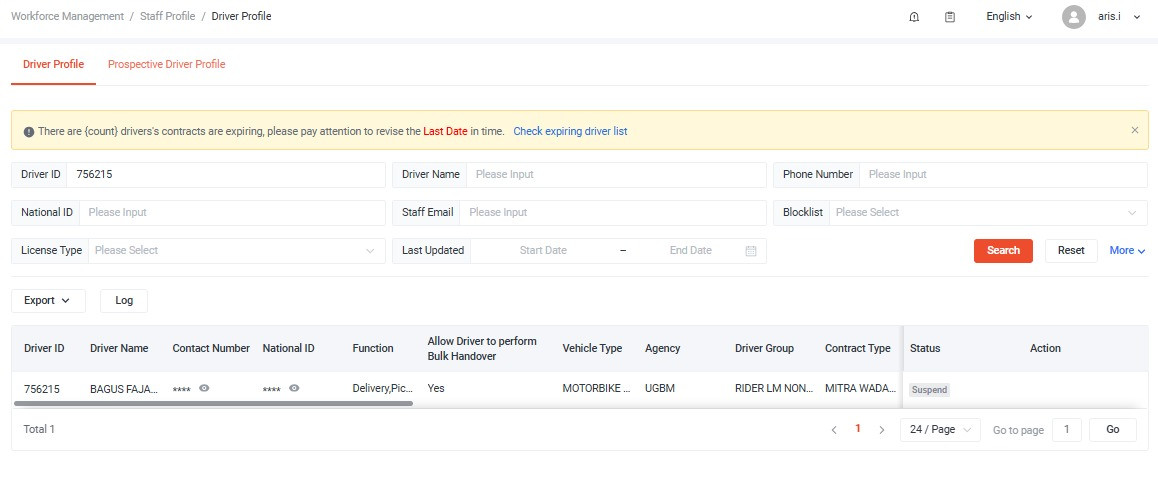Viewport: 1158px width, 493px height.
Task: Reveal the masked National ID
Action: click(x=294, y=388)
